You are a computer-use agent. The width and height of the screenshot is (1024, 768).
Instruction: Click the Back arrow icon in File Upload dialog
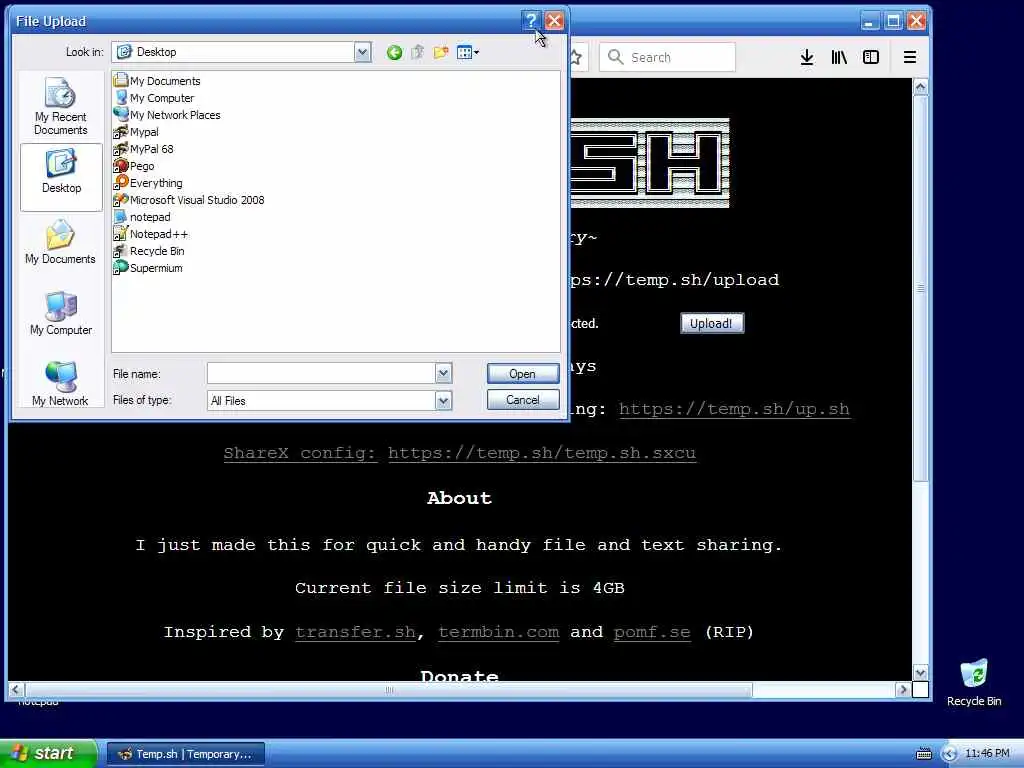394,53
